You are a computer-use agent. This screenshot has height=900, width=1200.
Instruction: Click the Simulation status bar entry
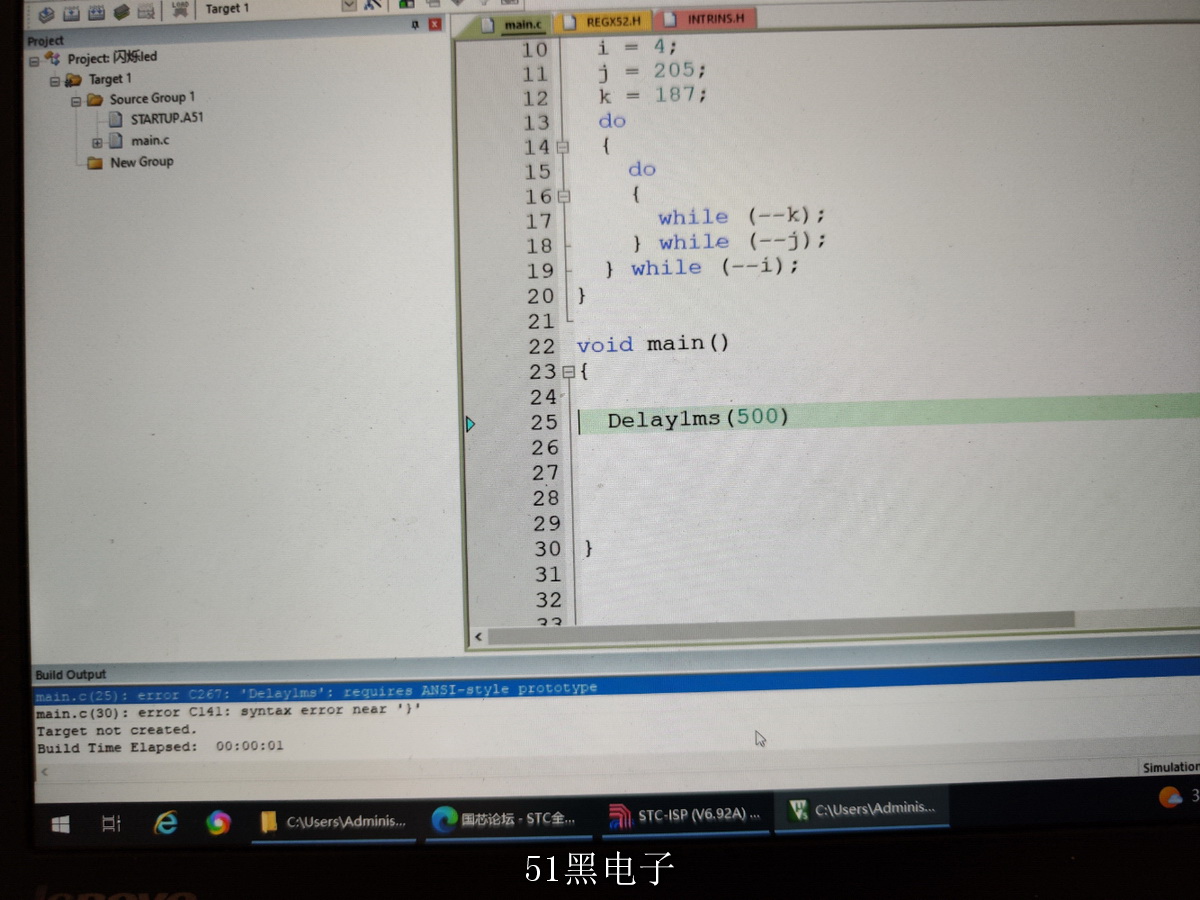tap(1170, 767)
